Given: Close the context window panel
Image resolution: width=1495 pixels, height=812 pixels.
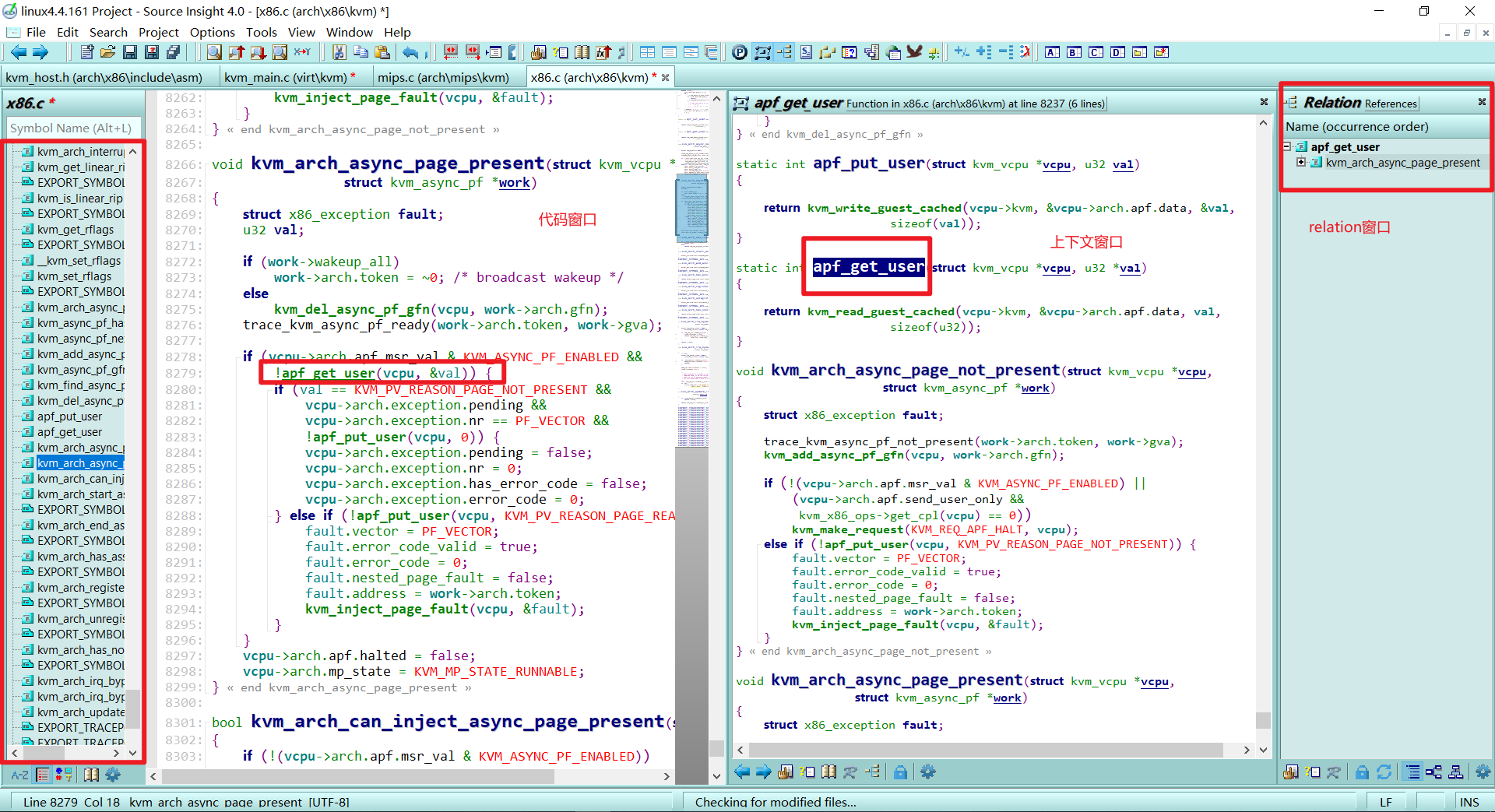Looking at the screenshot, I should (1264, 102).
